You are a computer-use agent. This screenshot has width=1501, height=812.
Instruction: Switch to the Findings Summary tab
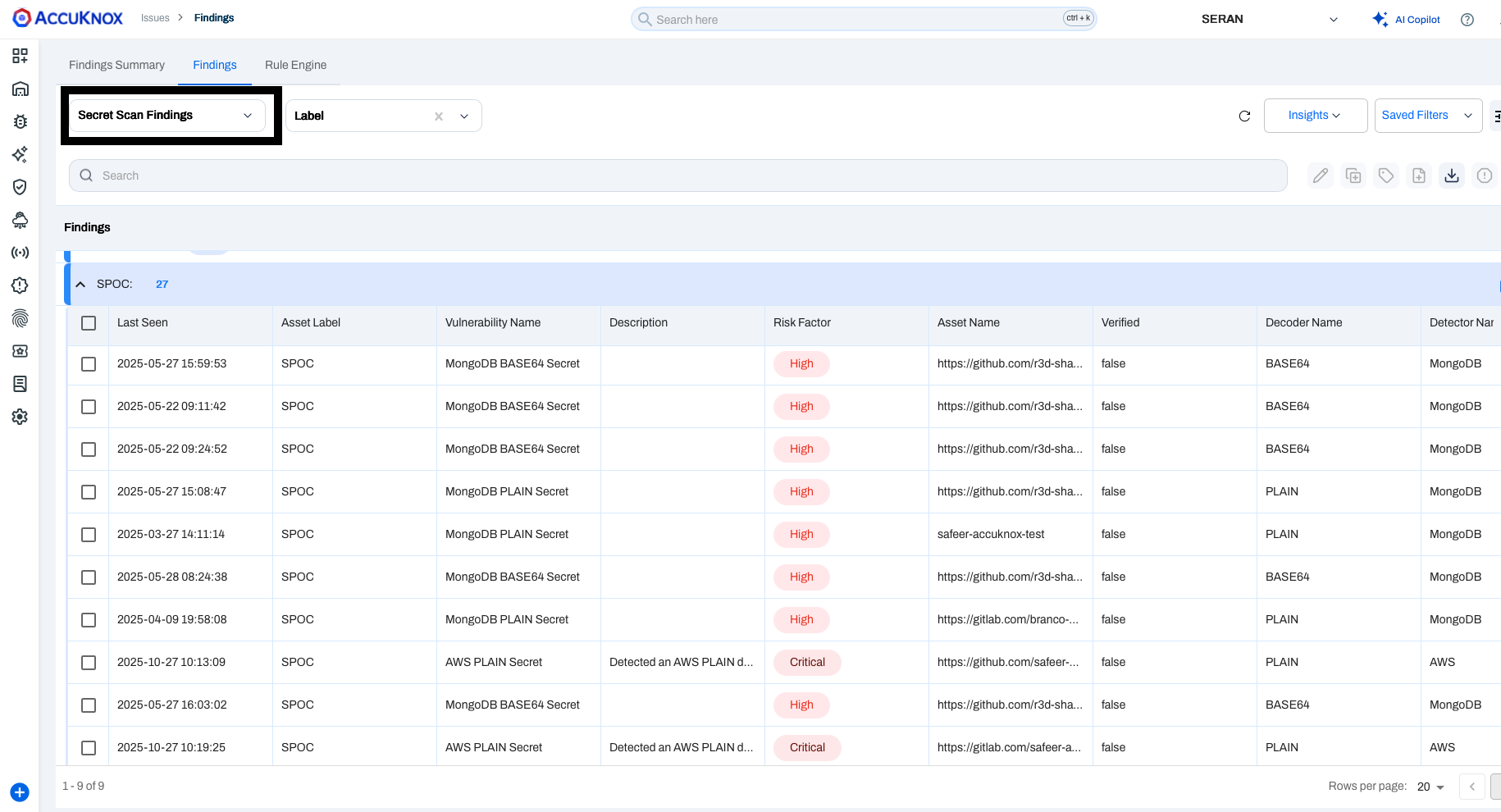[116, 65]
